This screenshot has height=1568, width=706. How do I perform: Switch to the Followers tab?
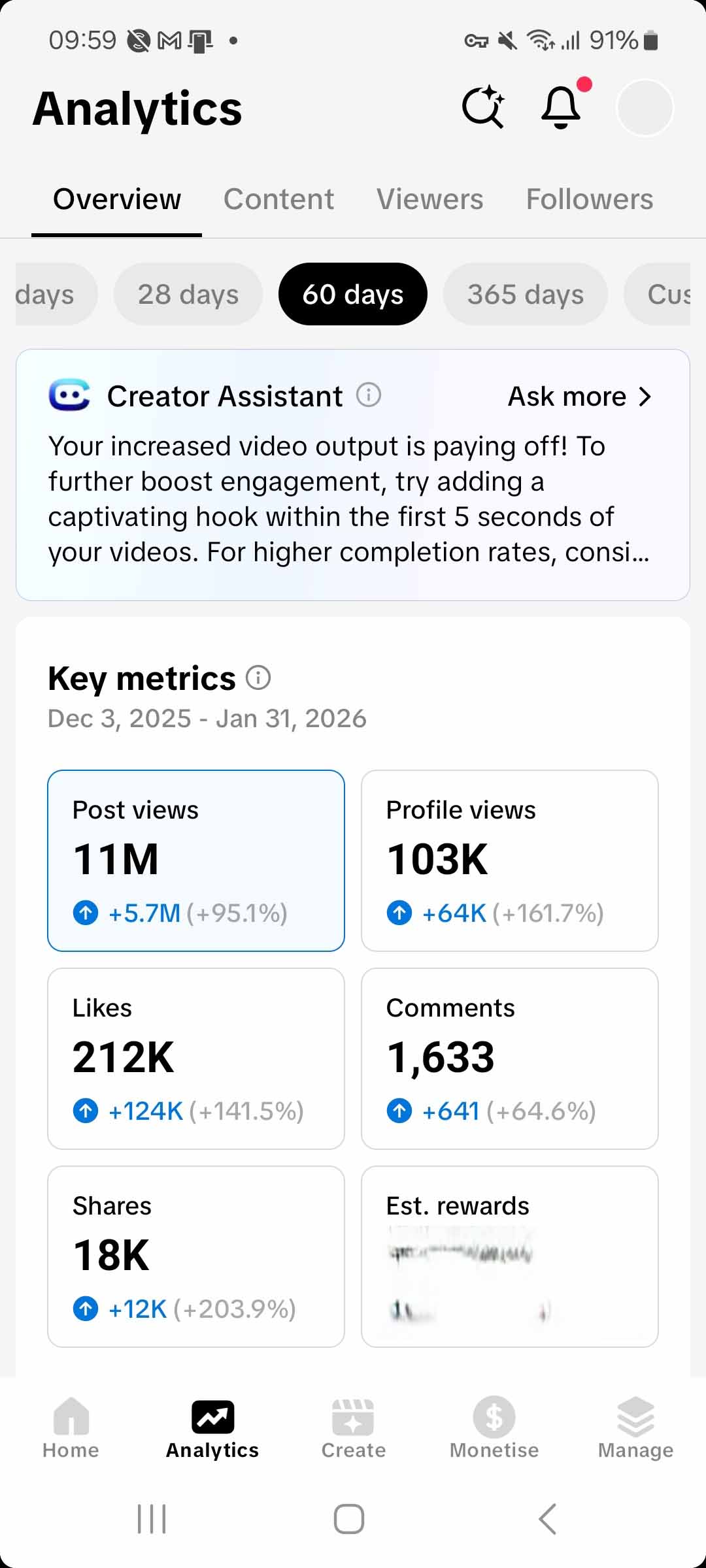click(590, 199)
